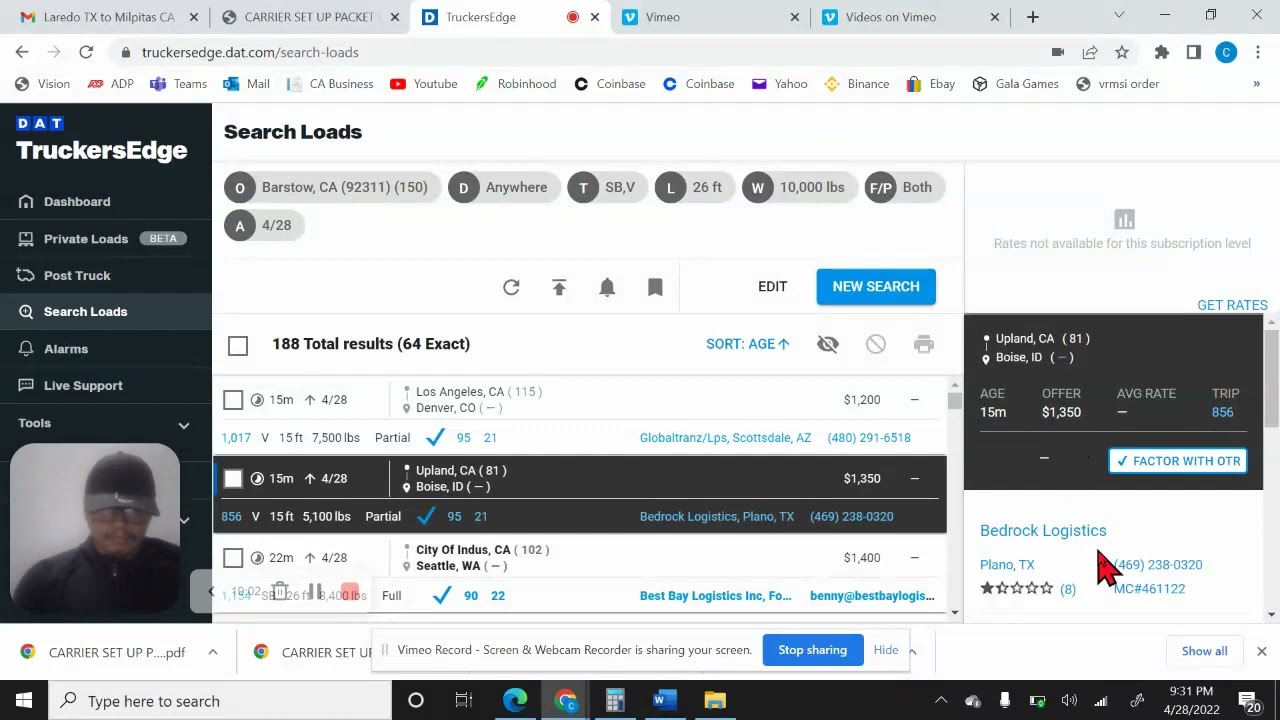Screen dimensions: 1280x720
Task: Change sort order via SORT: AGE
Action: click(x=747, y=344)
